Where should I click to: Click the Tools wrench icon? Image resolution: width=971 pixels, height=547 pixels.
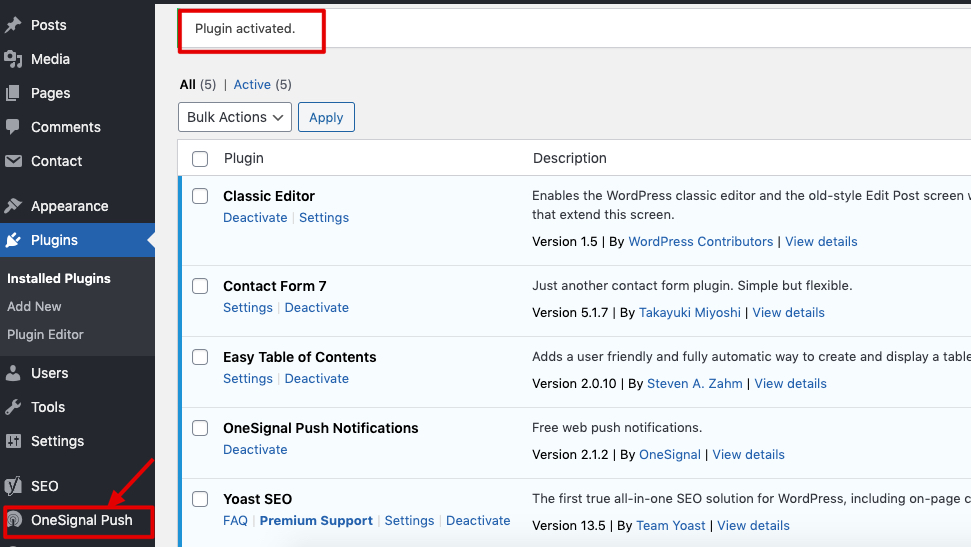click(x=13, y=407)
